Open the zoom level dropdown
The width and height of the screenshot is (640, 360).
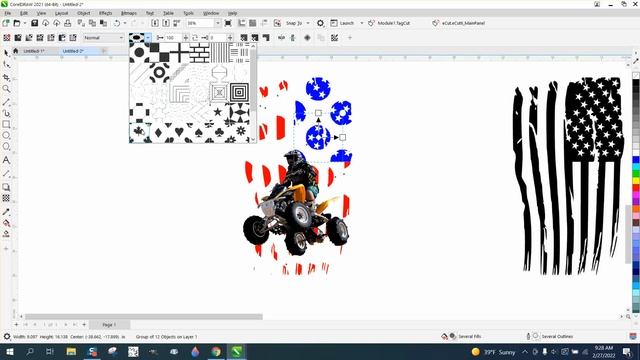[218, 23]
